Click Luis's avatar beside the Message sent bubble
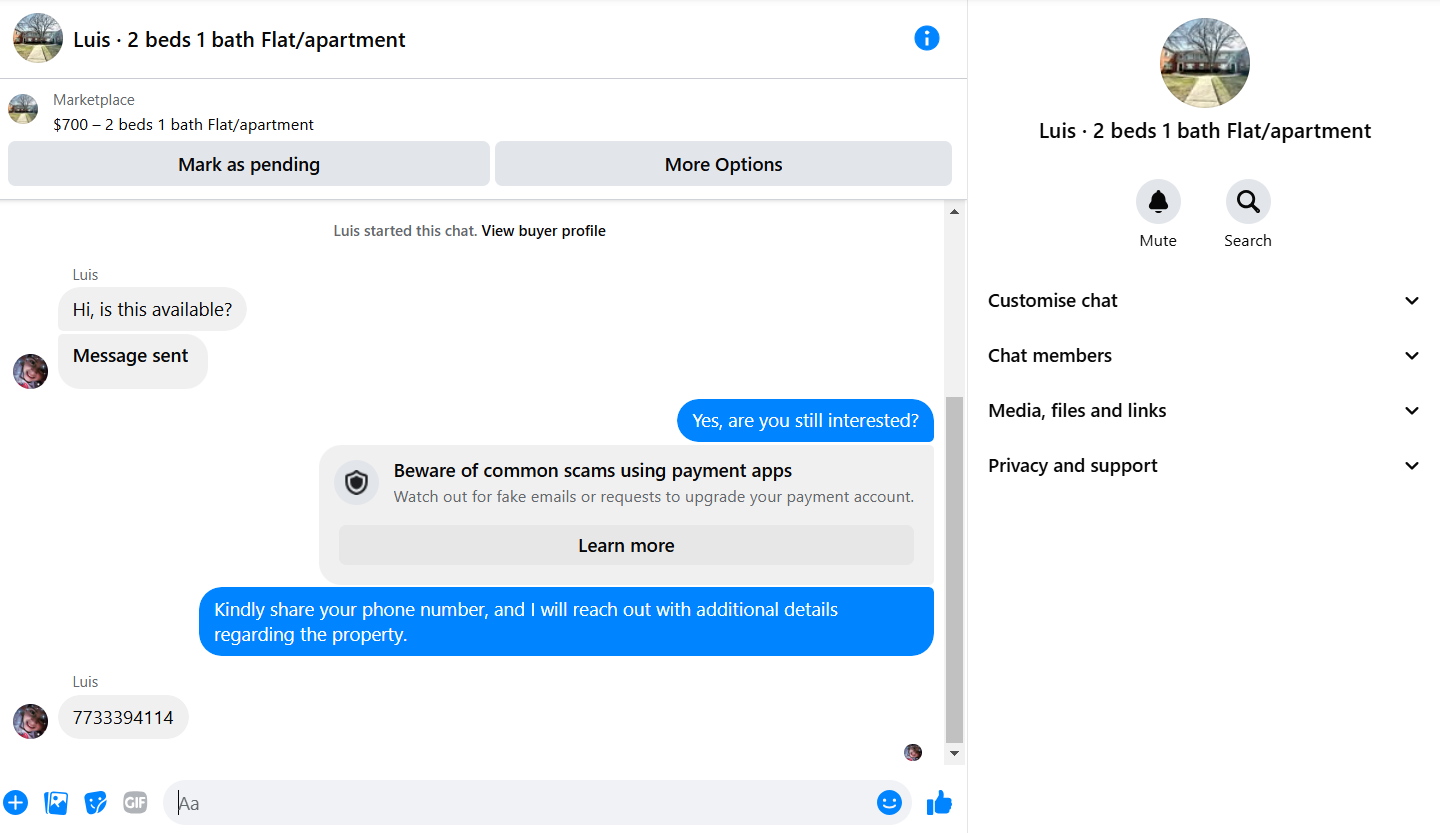Viewport: 1440px width, 833px height. (30, 371)
